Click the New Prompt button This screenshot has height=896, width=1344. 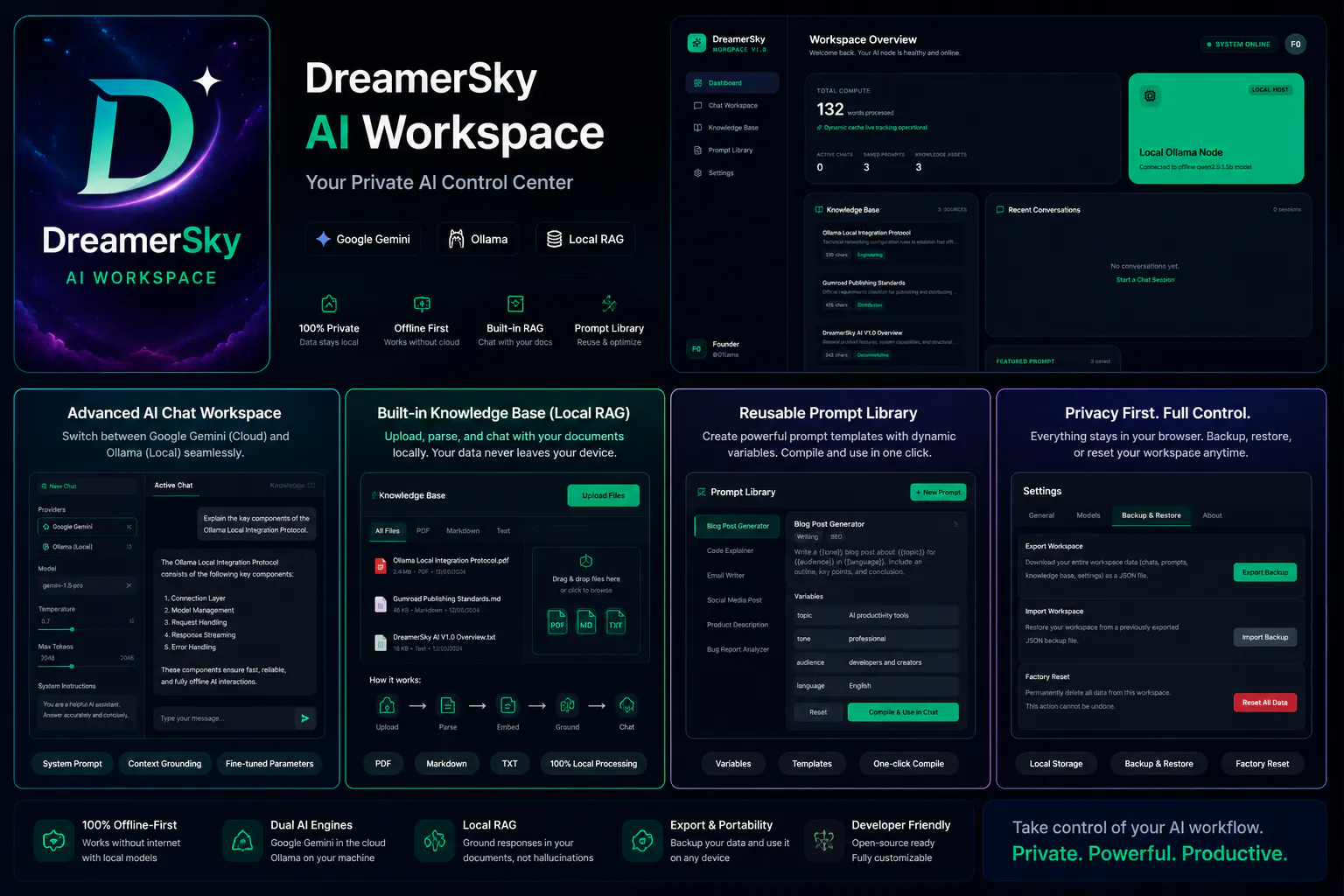pyautogui.click(x=938, y=493)
